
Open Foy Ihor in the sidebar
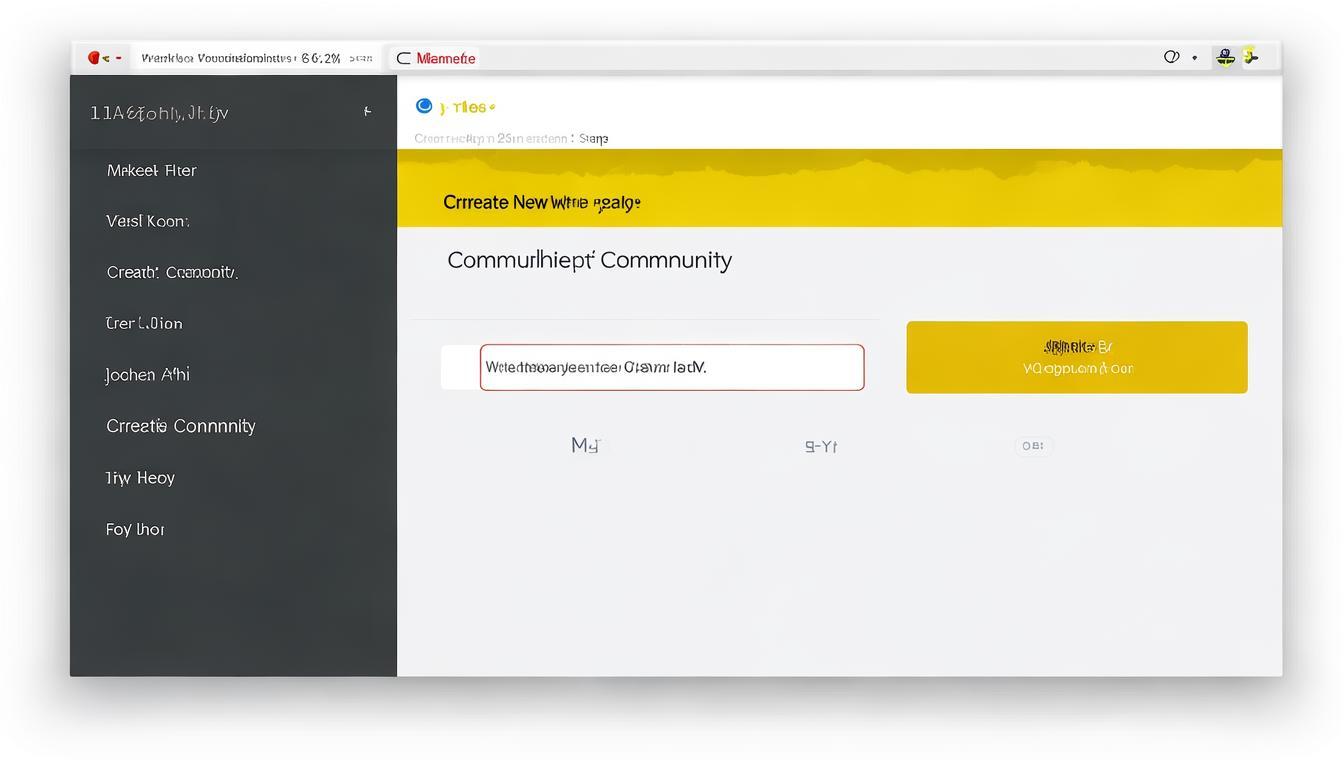point(135,529)
